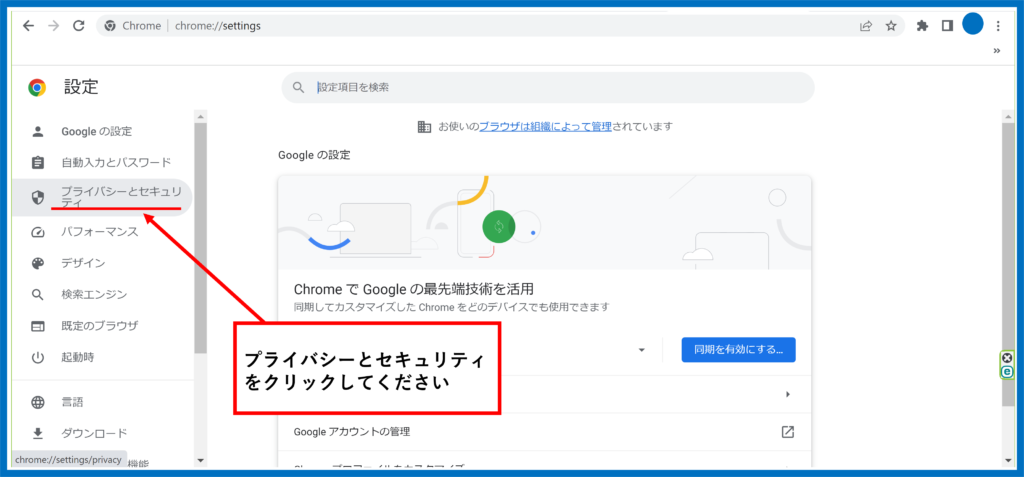The width and height of the screenshot is (1024, 477).
Task: Open the extensions puzzle icon
Action: pos(922,26)
